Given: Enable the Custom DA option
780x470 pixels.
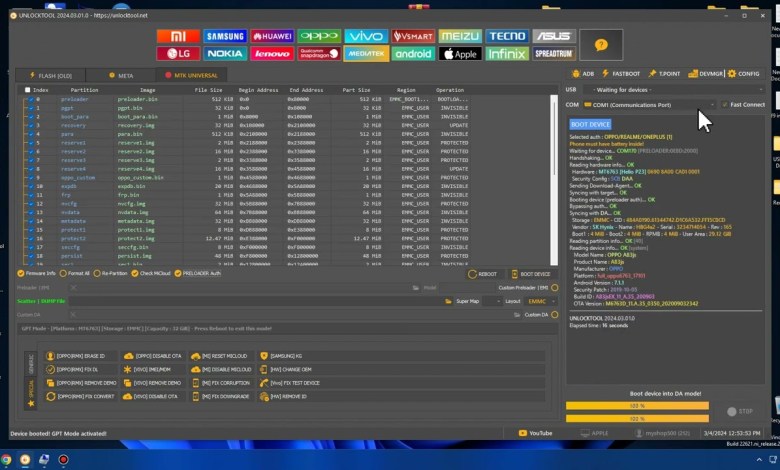Looking at the screenshot, I should click(x=555, y=315).
